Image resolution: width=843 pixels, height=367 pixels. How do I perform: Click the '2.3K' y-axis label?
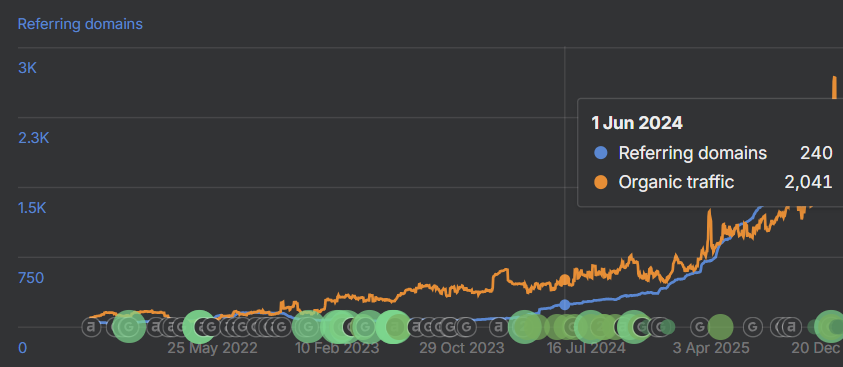[33, 138]
